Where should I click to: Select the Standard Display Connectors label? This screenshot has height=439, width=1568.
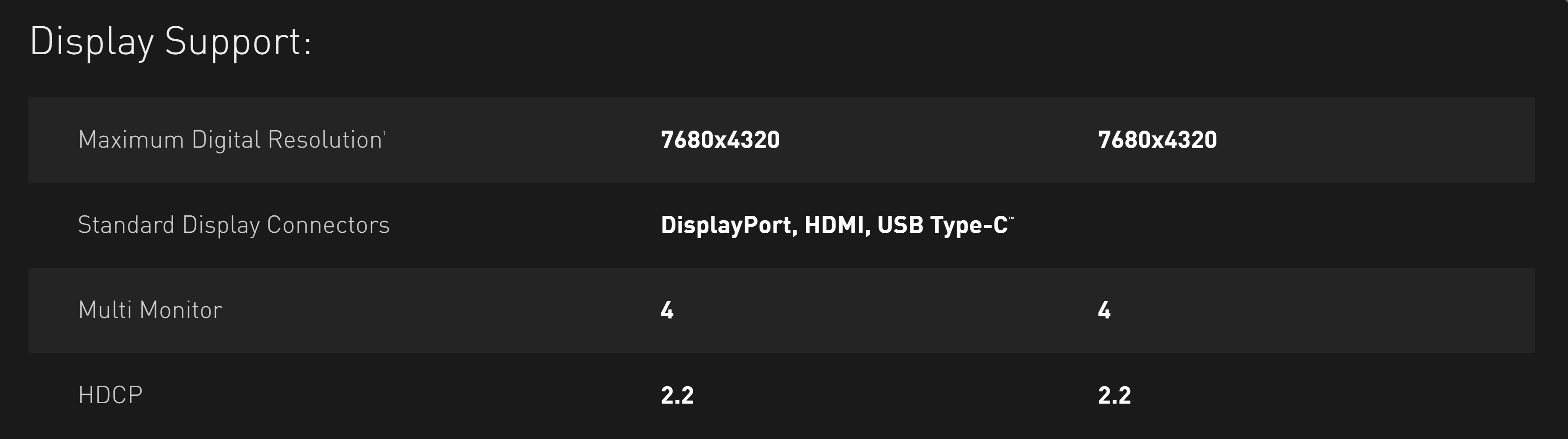(x=234, y=225)
